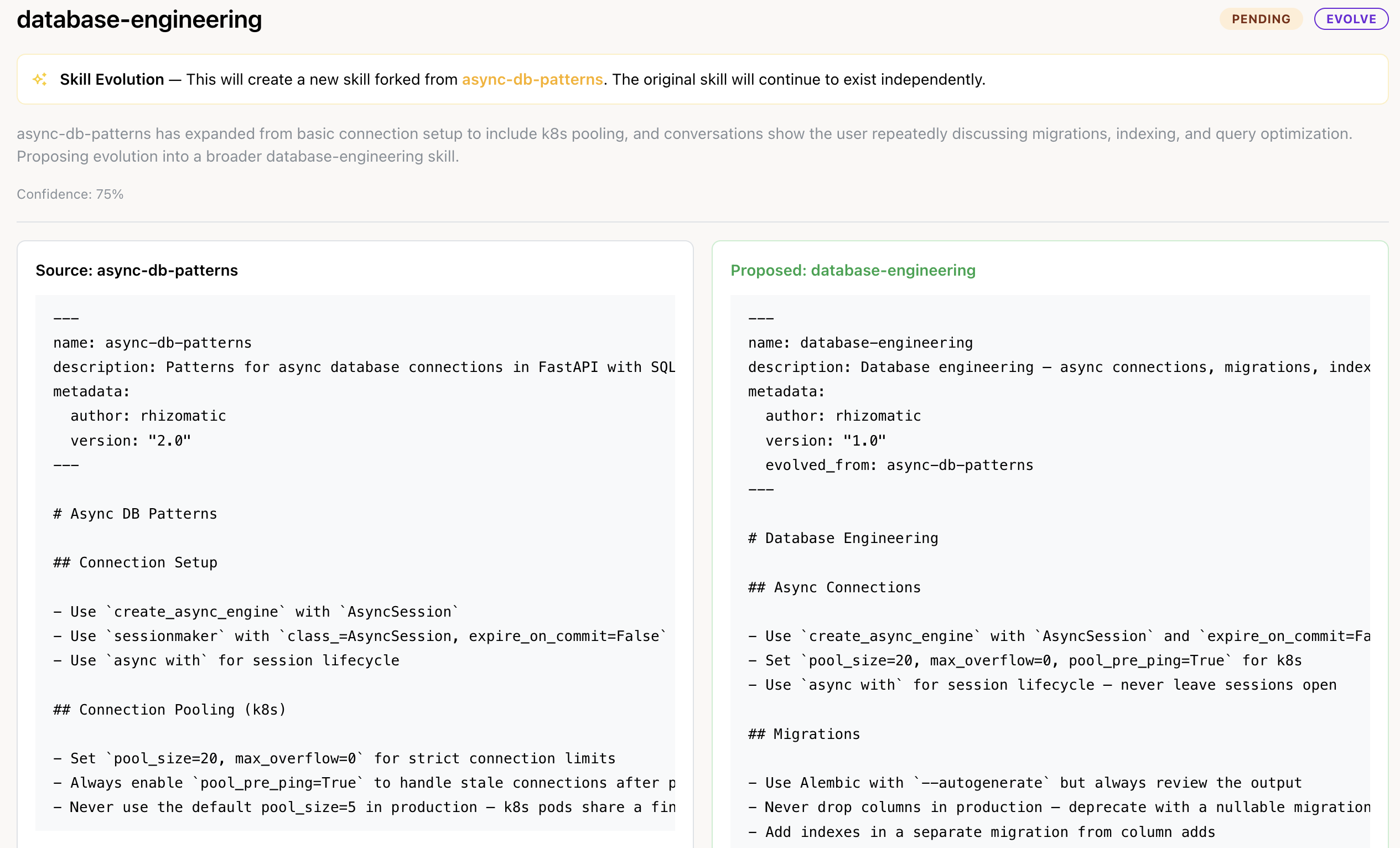The image size is (1400, 848).
Task: Click '## Connection Pooling (k8s)' line
Action: pos(170,710)
